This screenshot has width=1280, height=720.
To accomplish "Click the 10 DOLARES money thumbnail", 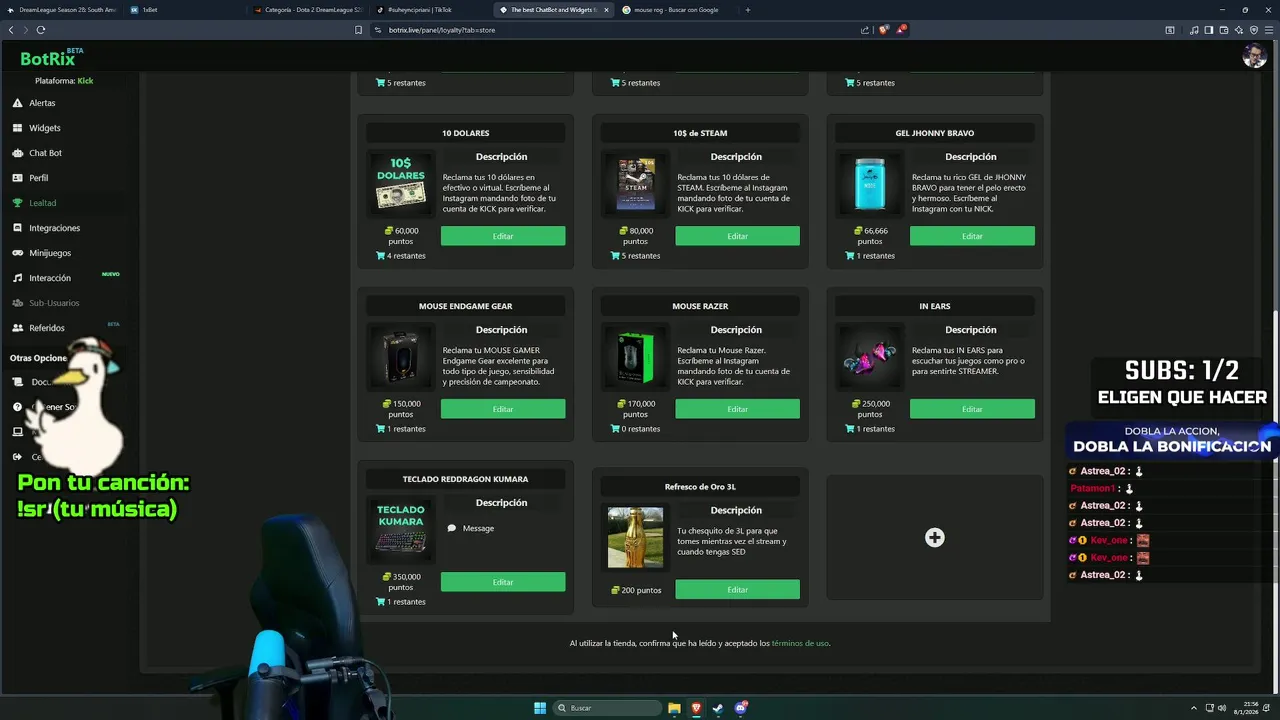I will pos(400,183).
